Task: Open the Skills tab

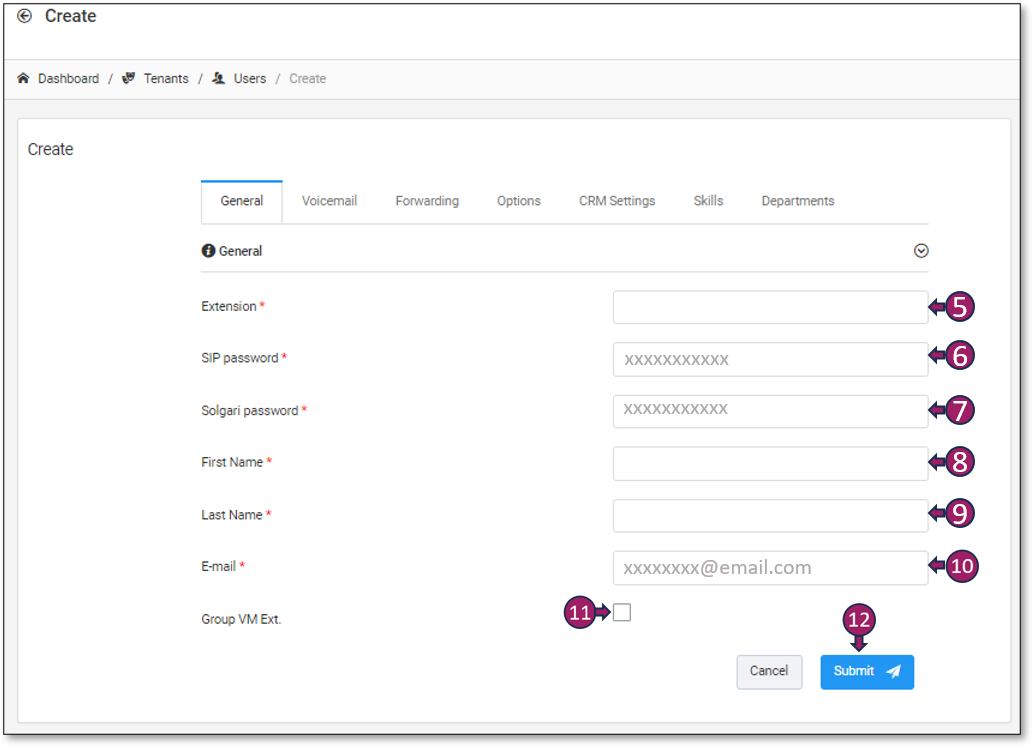Action: [x=708, y=201]
